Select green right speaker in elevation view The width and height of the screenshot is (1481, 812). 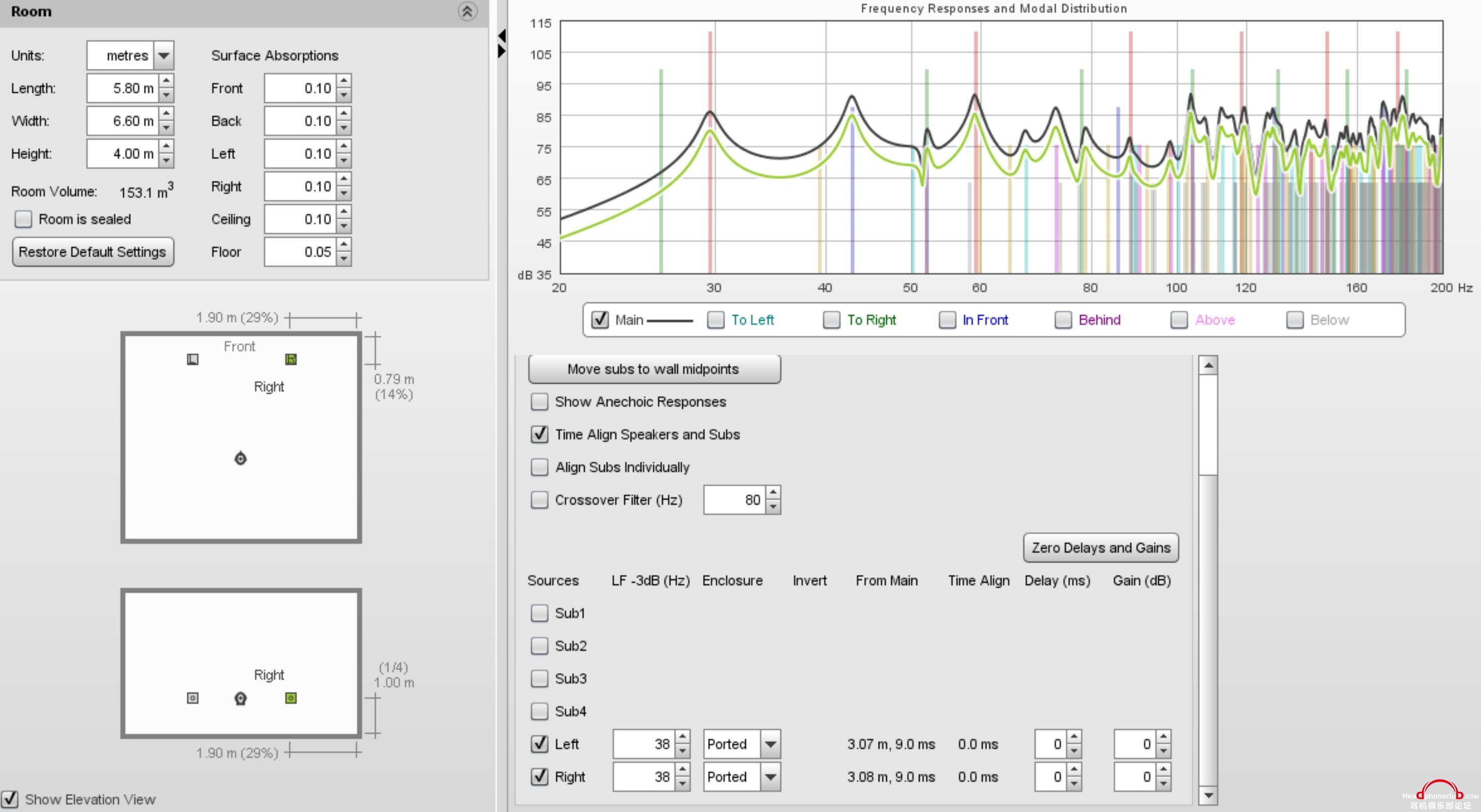click(x=291, y=698)
